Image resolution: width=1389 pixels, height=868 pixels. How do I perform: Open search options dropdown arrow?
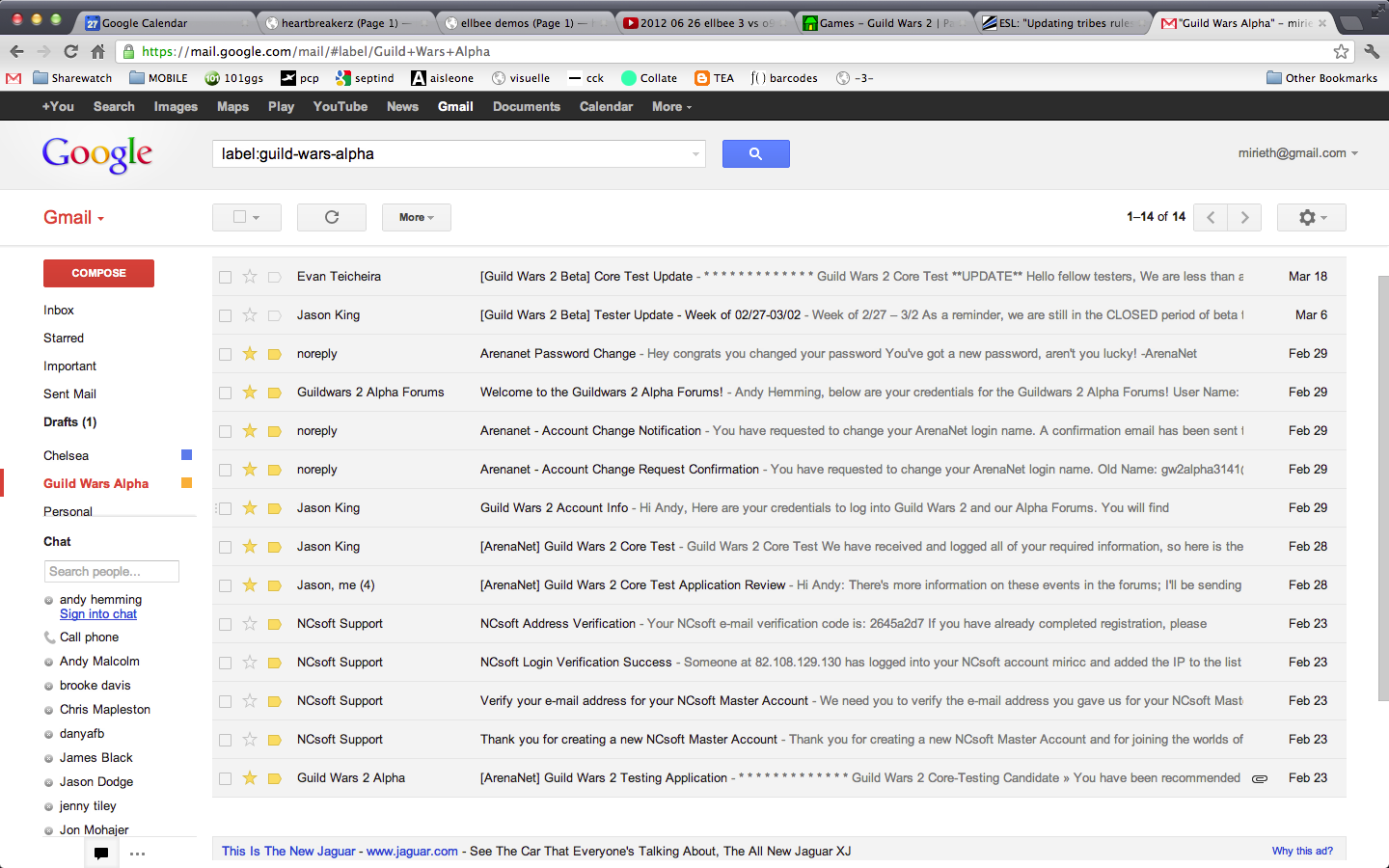point(696,154)
